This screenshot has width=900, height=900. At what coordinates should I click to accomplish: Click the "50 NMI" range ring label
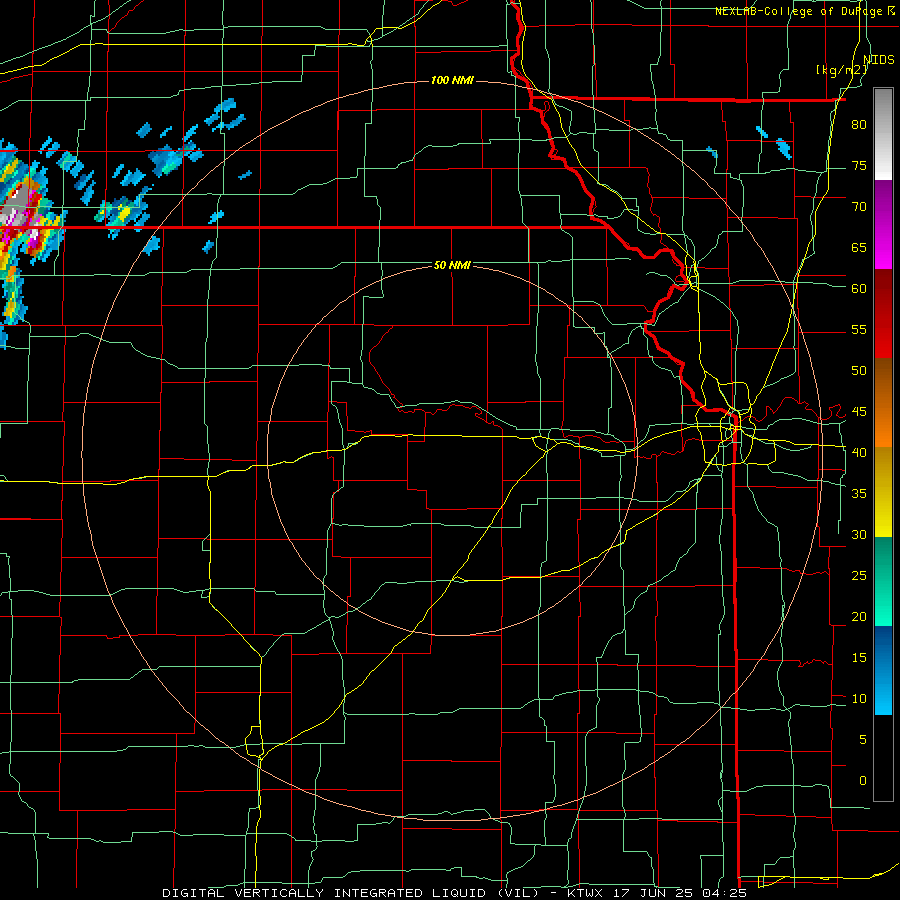[452, 265]
